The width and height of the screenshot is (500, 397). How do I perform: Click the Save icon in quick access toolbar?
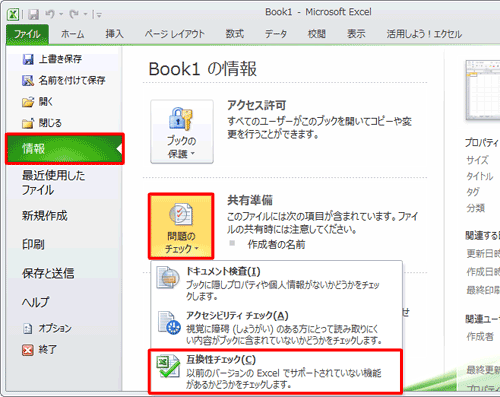[33, 14]
